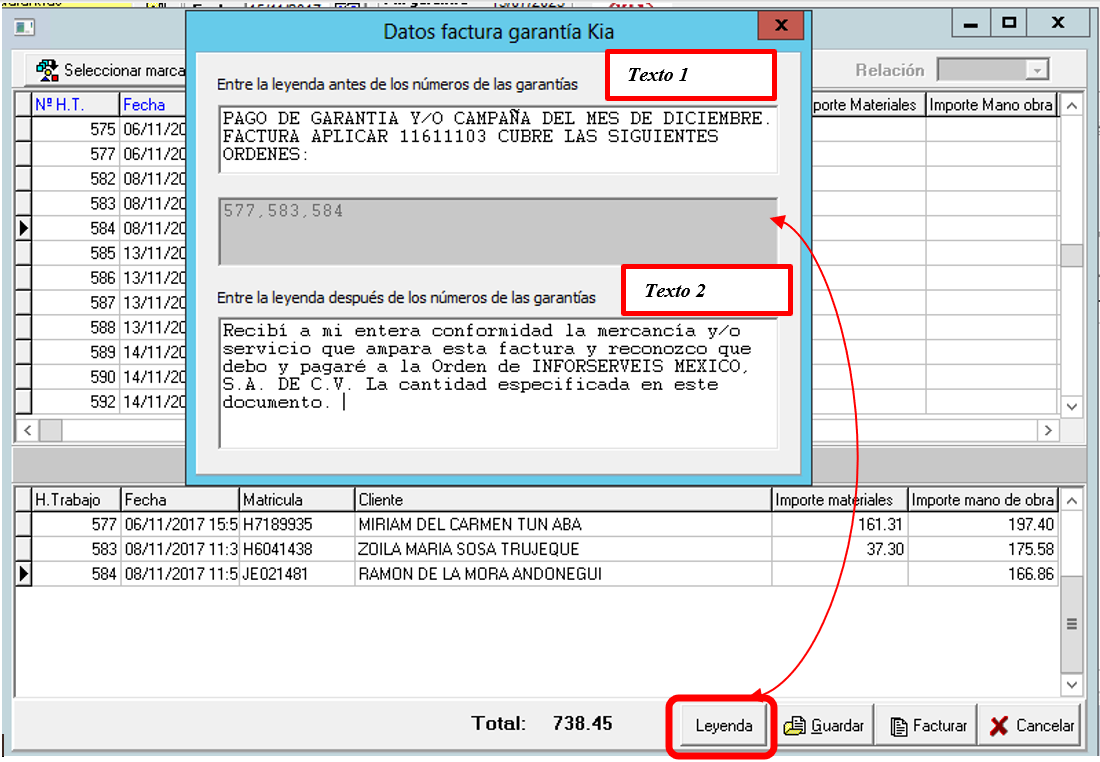Select H.T. 582 in the upper grid
The image size is (1100, 762).
click(102, 179)
